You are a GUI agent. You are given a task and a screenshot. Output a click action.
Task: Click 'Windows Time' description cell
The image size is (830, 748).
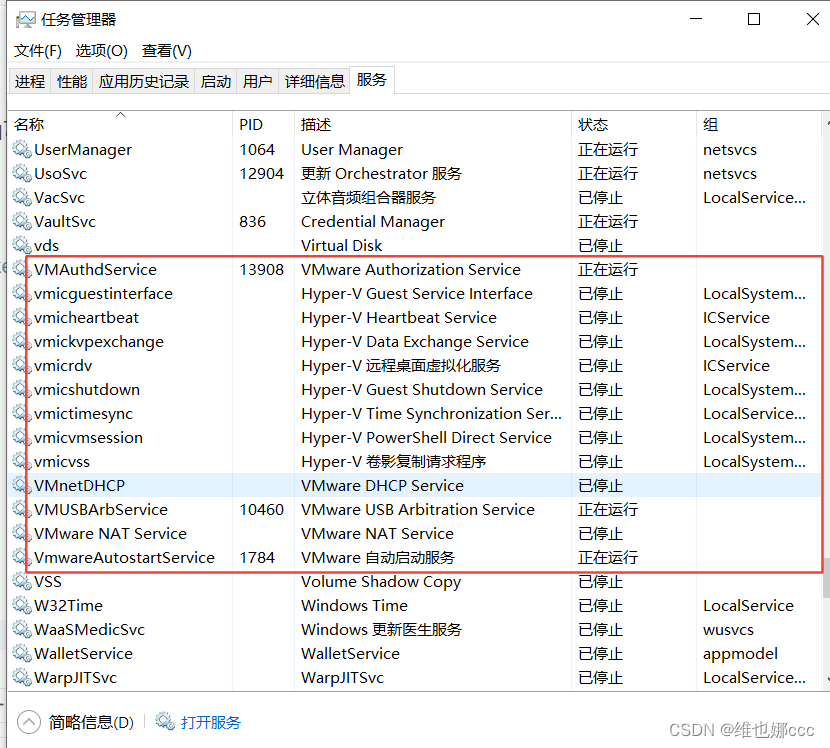click(x=355, y=606)
